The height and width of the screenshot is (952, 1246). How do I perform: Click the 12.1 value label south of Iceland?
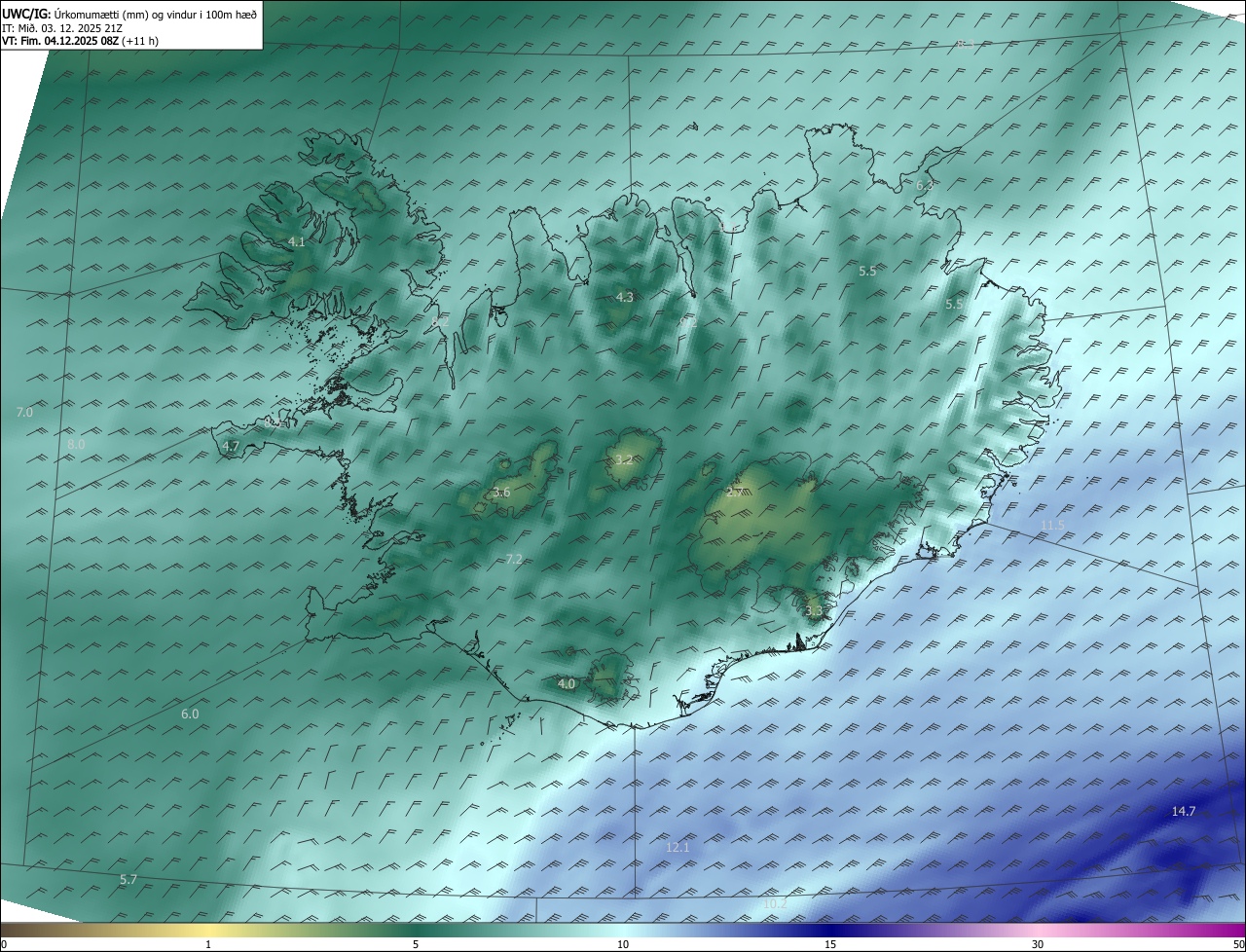click(x=678, y=847)
